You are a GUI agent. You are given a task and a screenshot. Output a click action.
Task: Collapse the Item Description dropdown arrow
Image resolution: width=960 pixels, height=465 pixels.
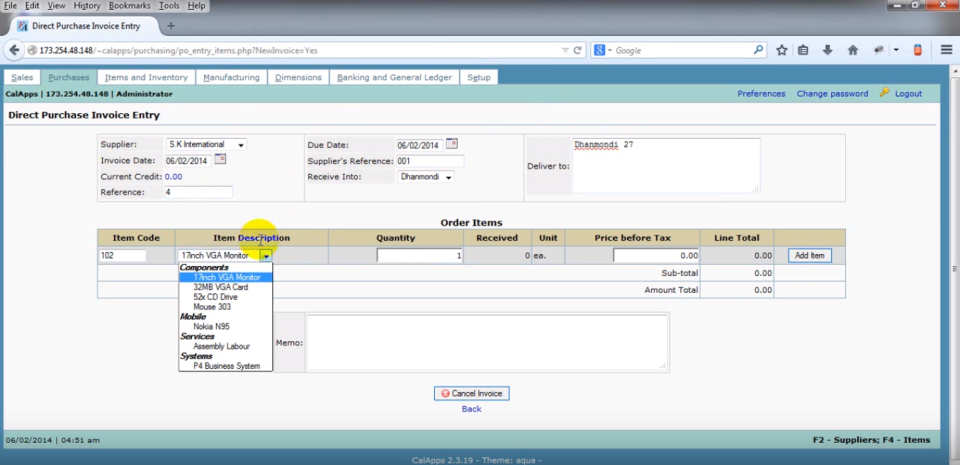click(266, 256)
